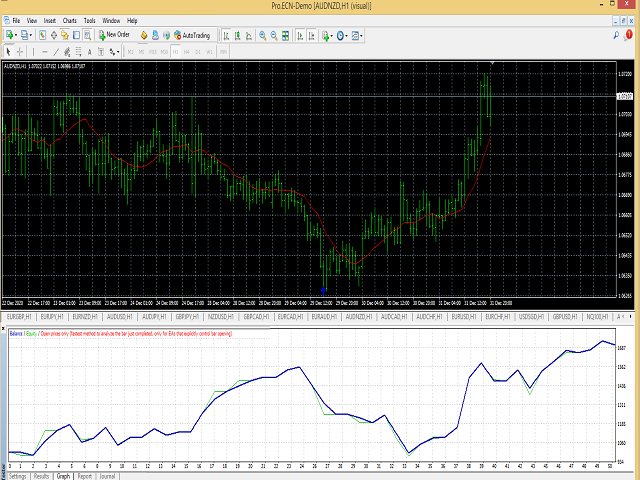
Task: Switch to GBPCAD,H1 chart tab
Action: tap(256, 316)
